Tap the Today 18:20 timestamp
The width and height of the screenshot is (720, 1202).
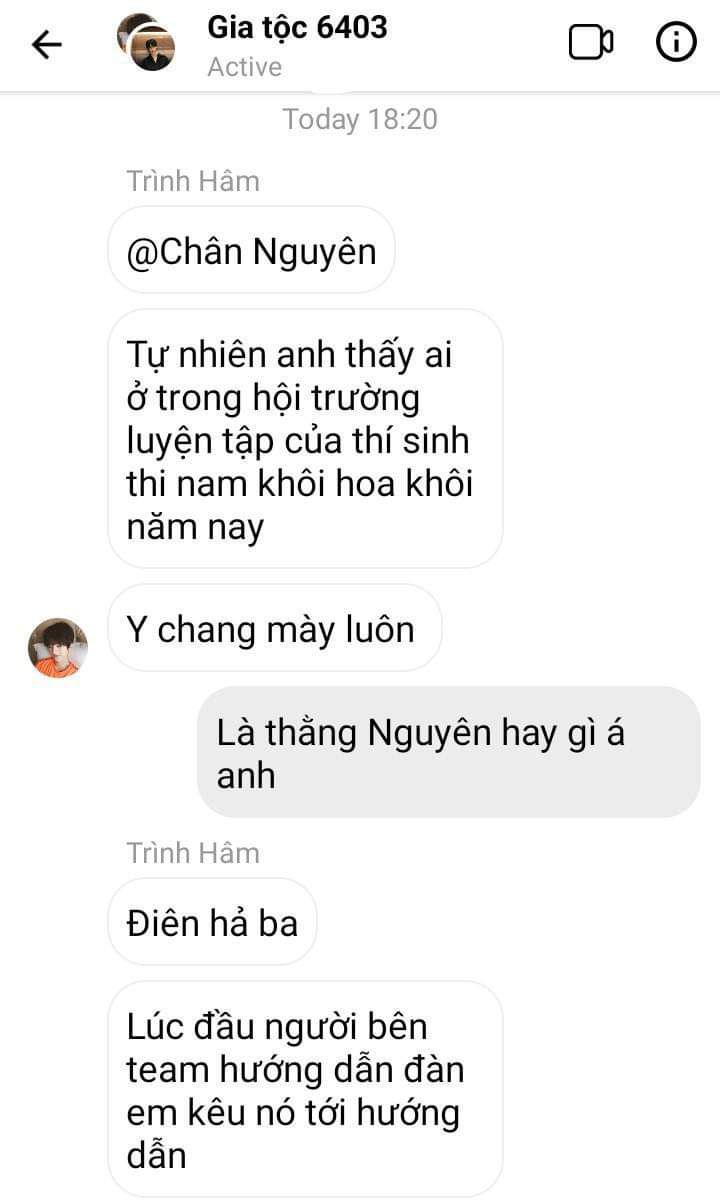(x=360, y=119)
